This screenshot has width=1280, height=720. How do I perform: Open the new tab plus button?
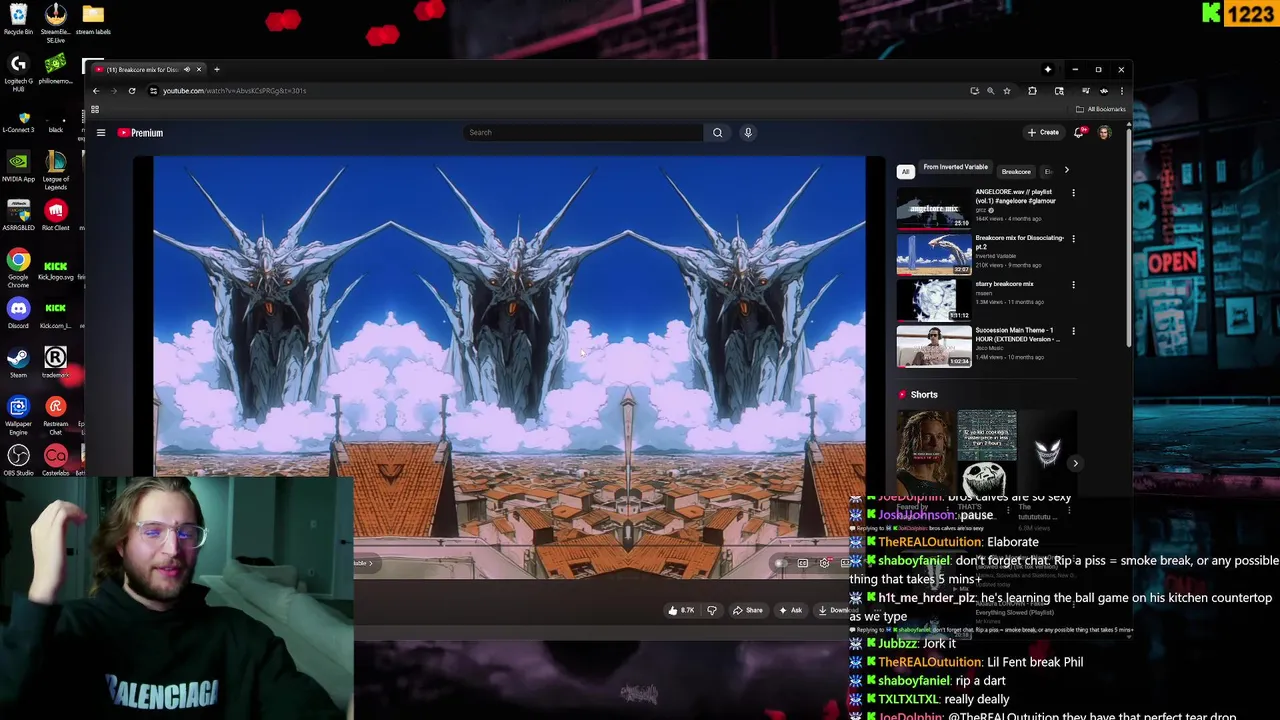point(217,69)
